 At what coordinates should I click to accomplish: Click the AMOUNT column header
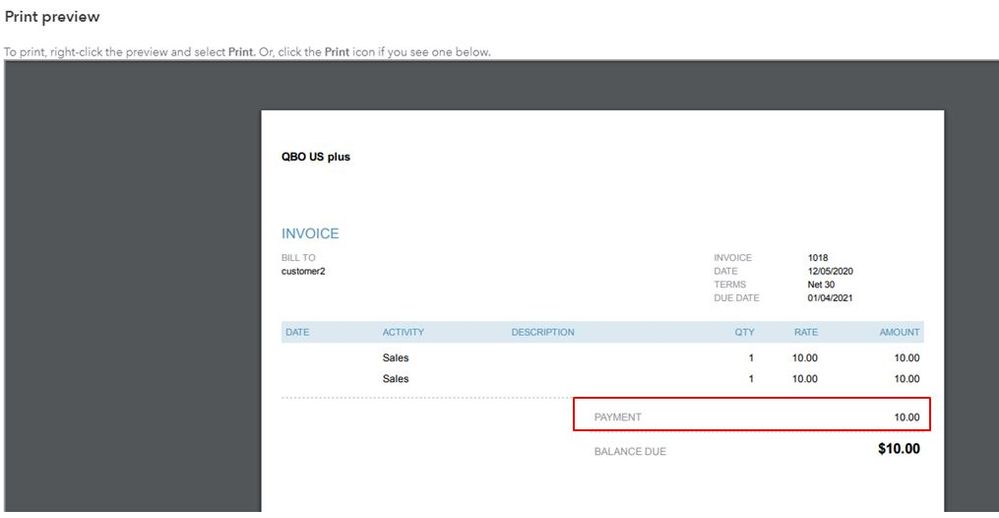point(900,332)
